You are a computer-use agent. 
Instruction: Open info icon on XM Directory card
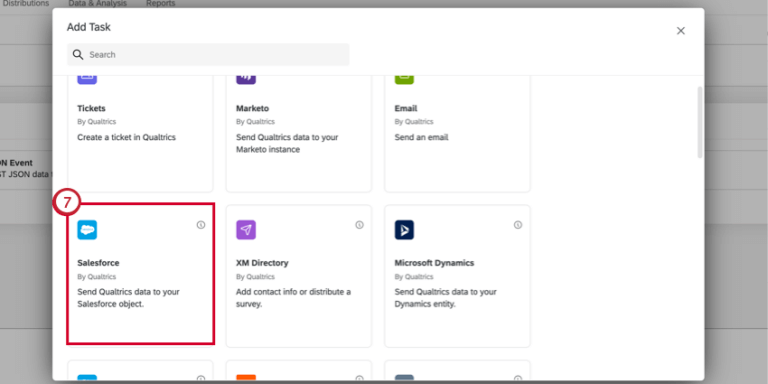point(360,225)
